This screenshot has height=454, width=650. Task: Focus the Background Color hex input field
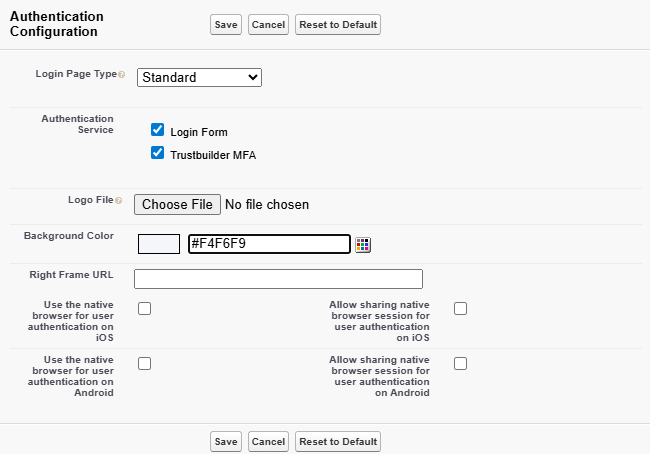269,244
